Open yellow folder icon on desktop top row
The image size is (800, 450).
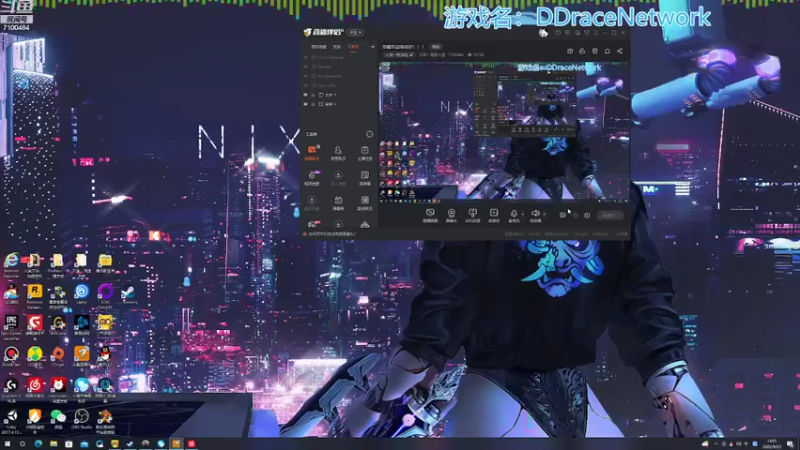[x=105, y=261]
